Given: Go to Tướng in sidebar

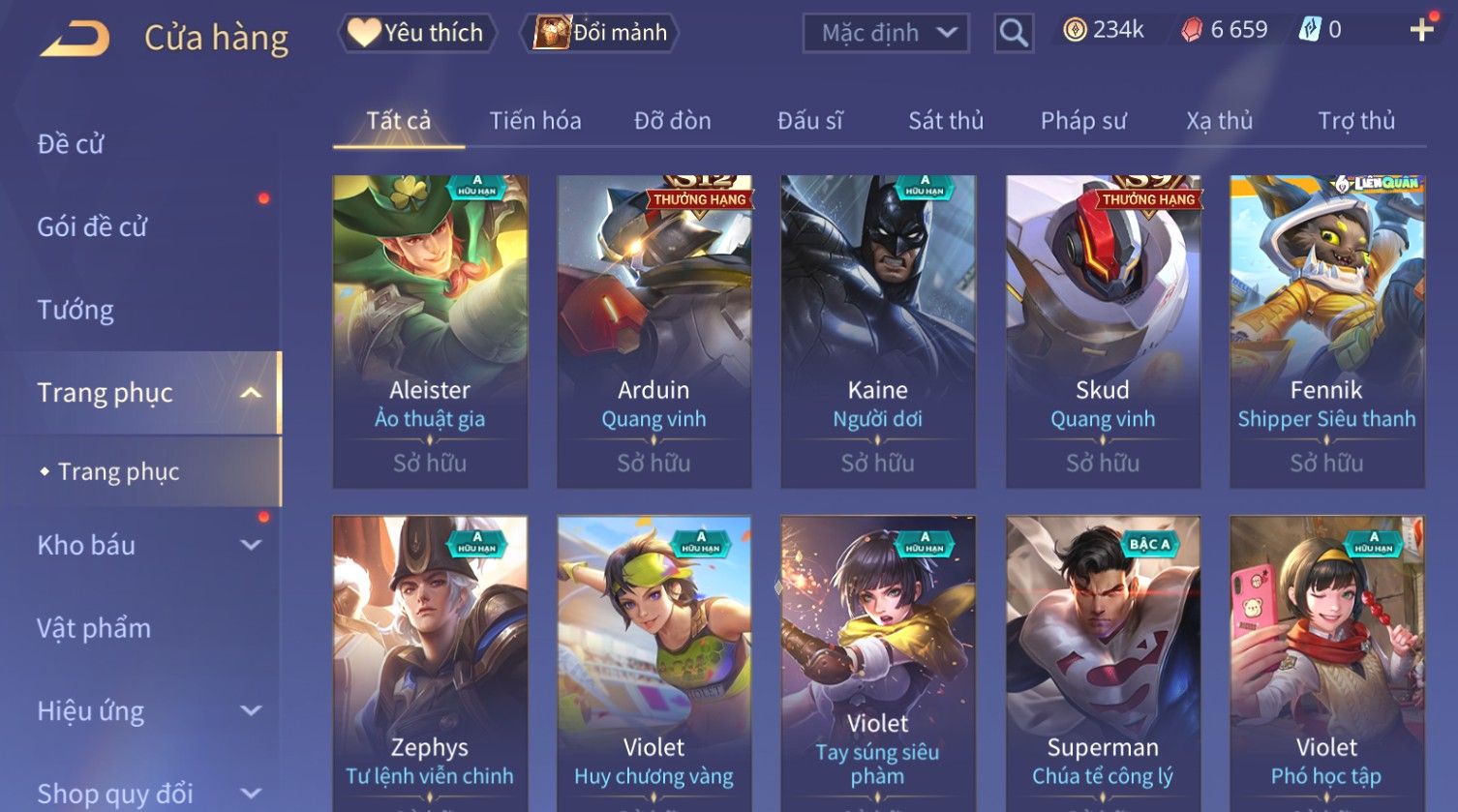Looking at the screenshot, I should point(76,310).
